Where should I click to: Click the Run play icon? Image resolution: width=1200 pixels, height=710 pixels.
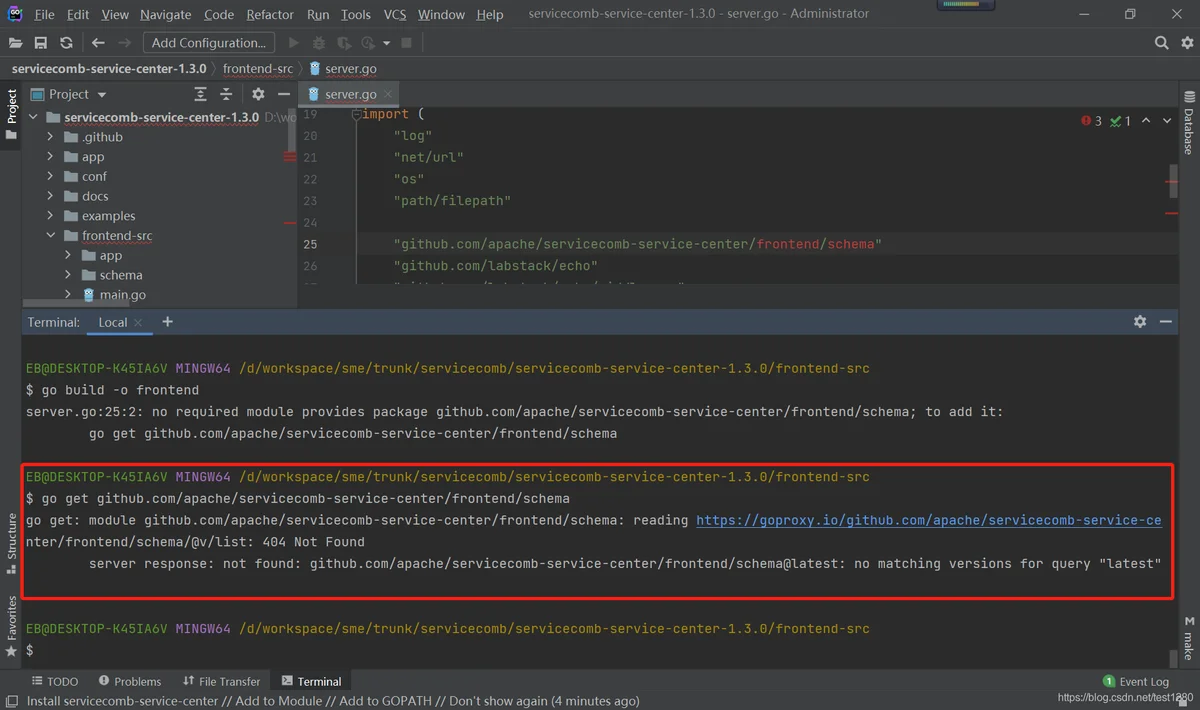tap(293, 43)
